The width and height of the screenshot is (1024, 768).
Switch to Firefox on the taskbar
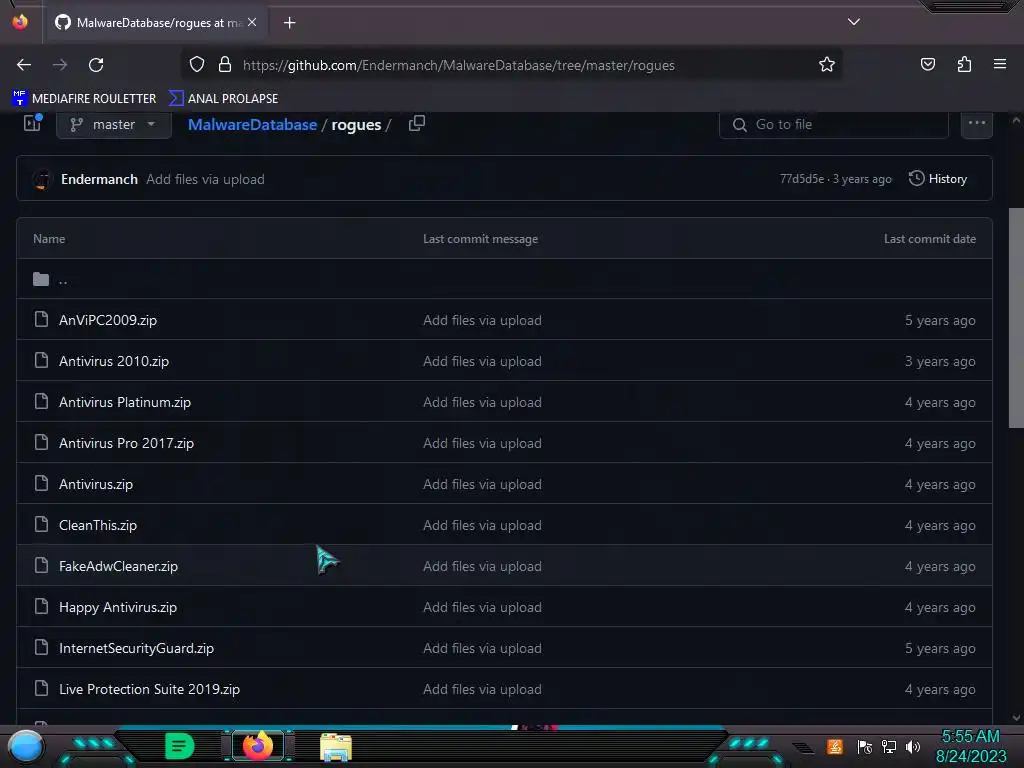[257, 746]
